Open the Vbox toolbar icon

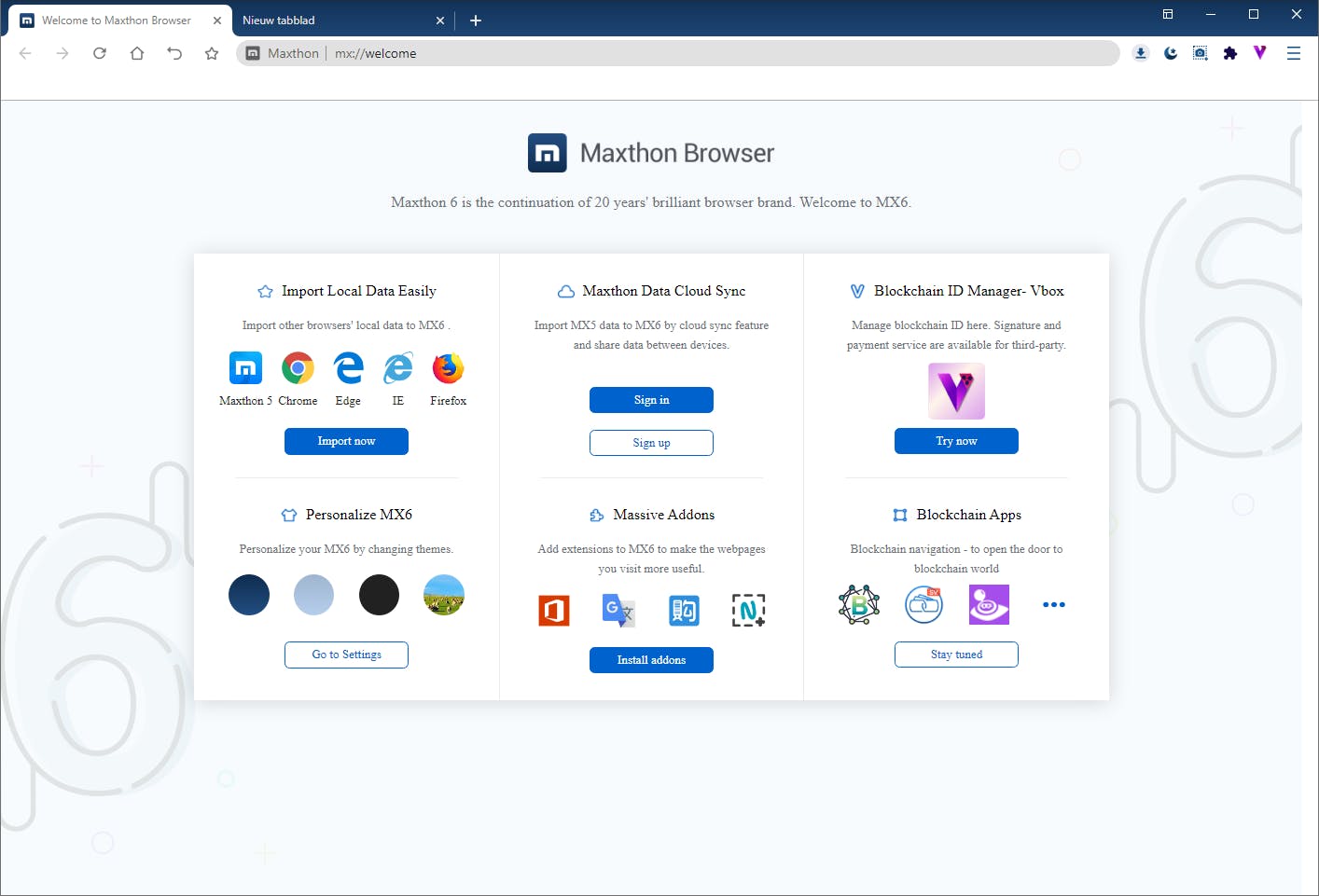coord(1260,53)
